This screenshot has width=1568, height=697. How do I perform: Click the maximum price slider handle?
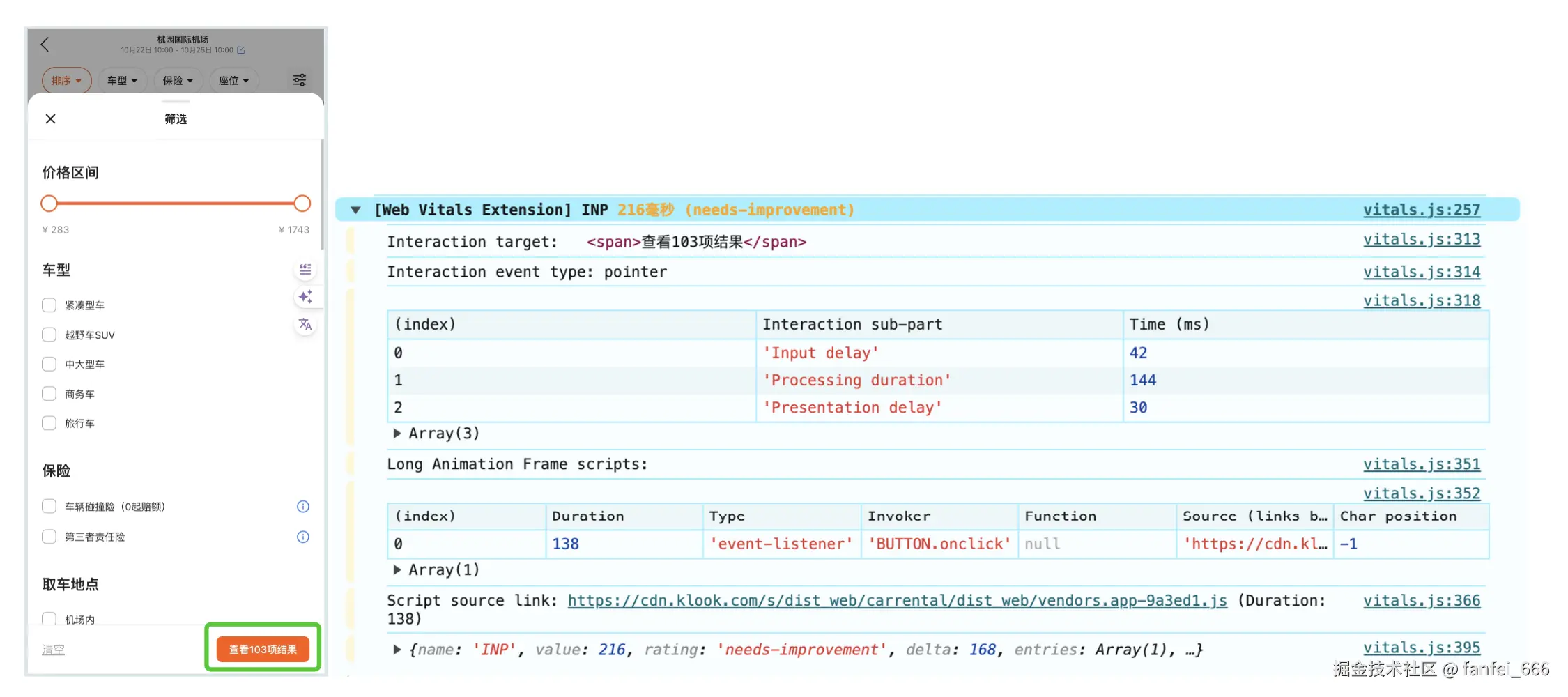[302, 204]
